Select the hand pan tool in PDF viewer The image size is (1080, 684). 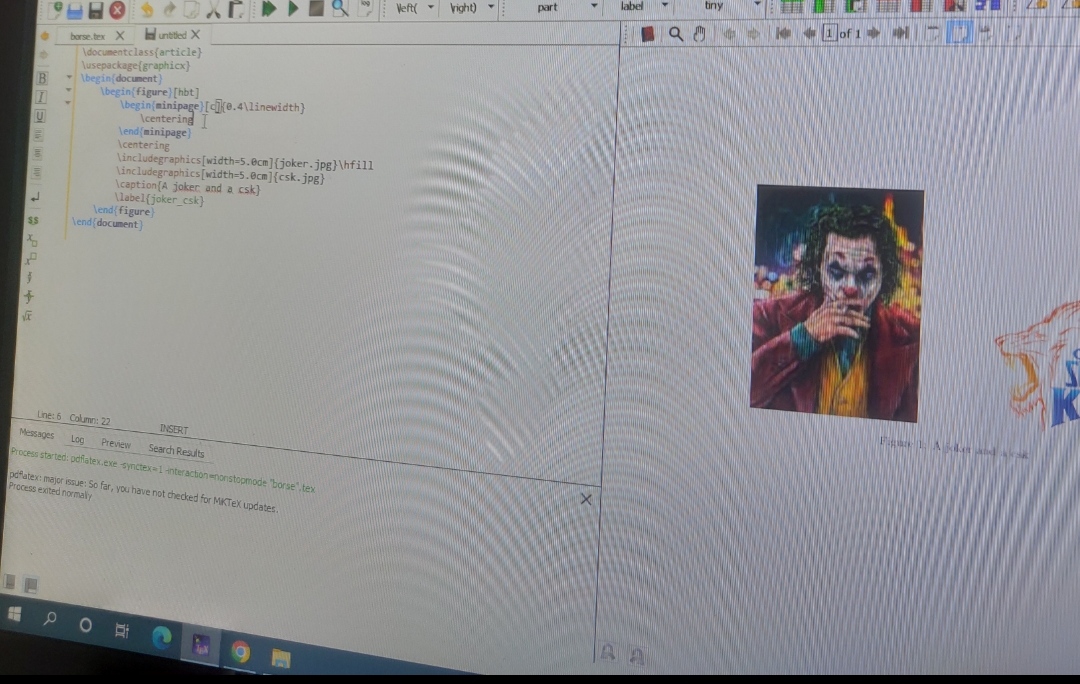[x=700, y=34]
